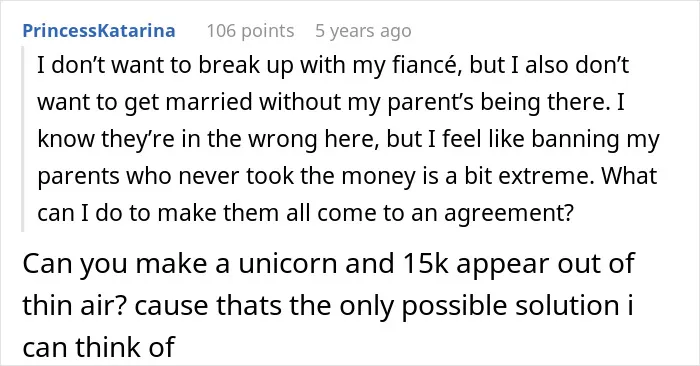This screenshot has height=366, width=700.
Task: Click the word 'agreement?' ending the quote
Action: pyautogui.click(x=508, y=214)
